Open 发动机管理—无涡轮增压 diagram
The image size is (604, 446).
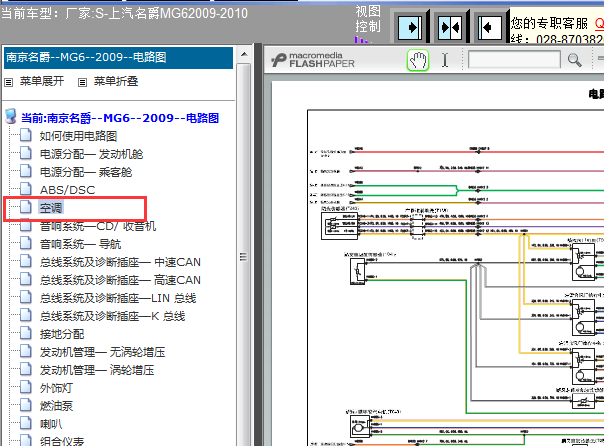[x=102, y=352]
